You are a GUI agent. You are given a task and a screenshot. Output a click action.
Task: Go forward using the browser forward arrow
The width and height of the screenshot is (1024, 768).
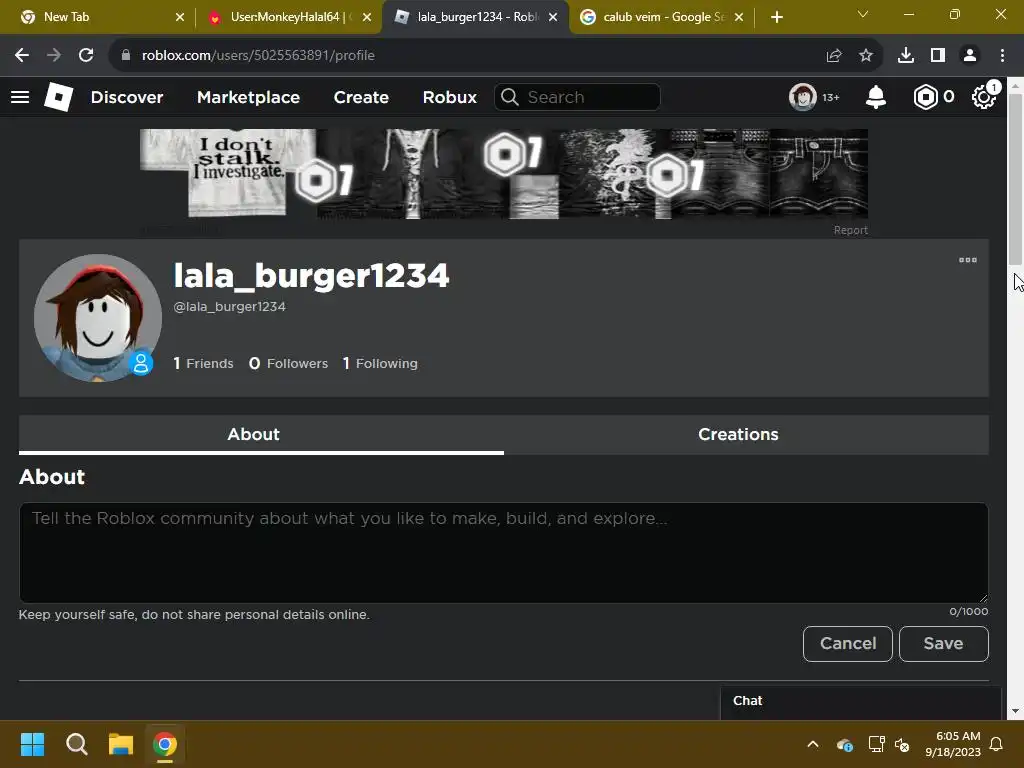54,56
